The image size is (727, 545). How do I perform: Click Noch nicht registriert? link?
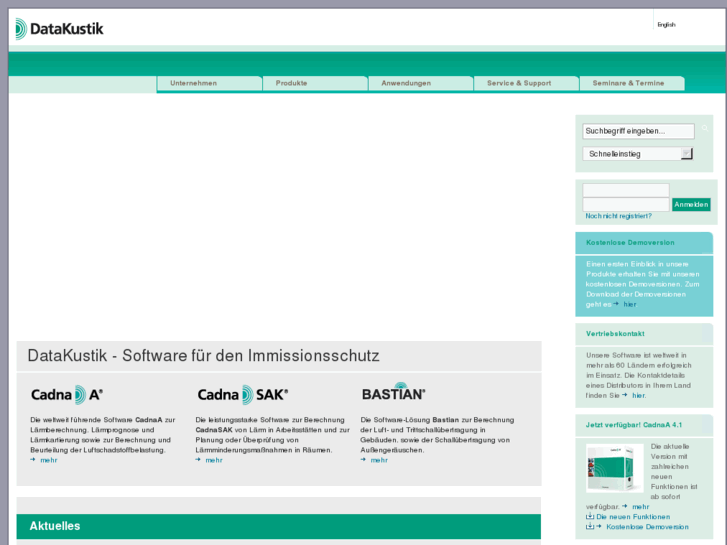(619, 216)
